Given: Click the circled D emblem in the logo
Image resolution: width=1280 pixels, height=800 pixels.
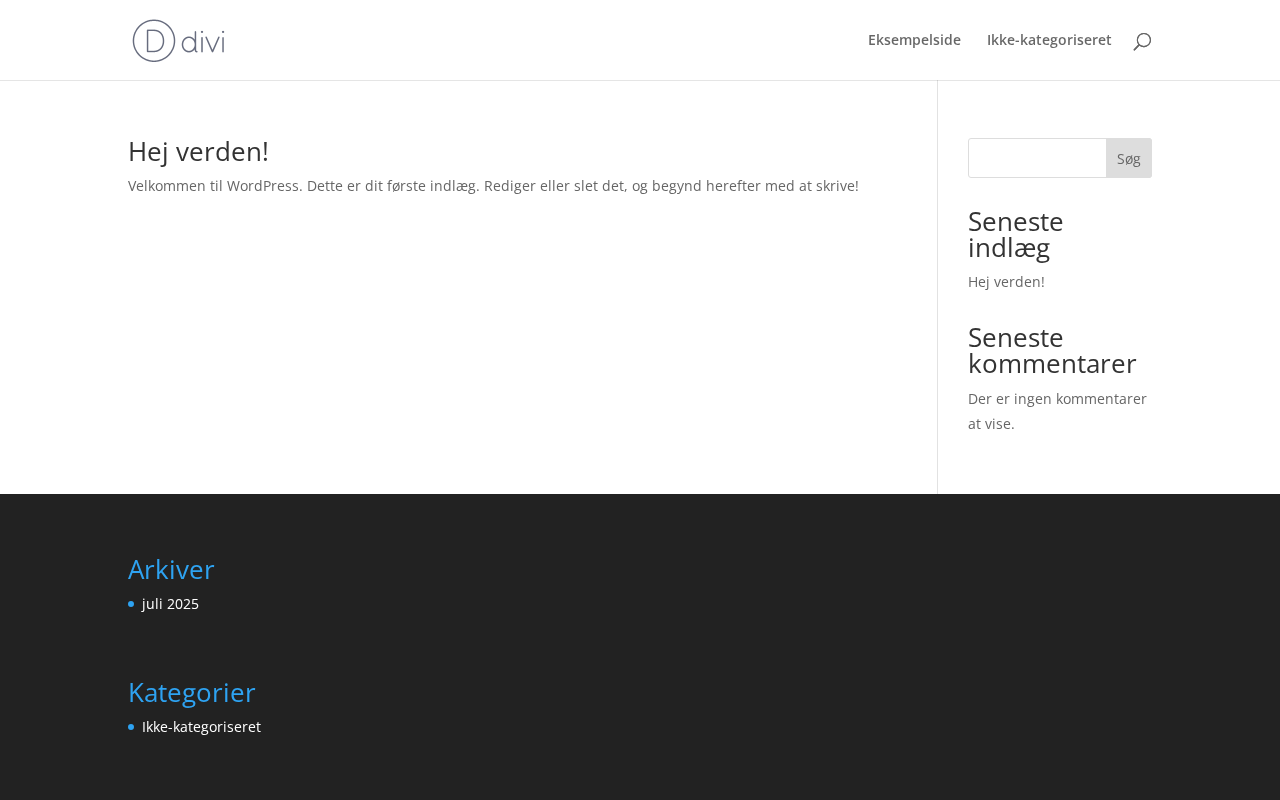Looking at the screenshot, I should point(154,41).
